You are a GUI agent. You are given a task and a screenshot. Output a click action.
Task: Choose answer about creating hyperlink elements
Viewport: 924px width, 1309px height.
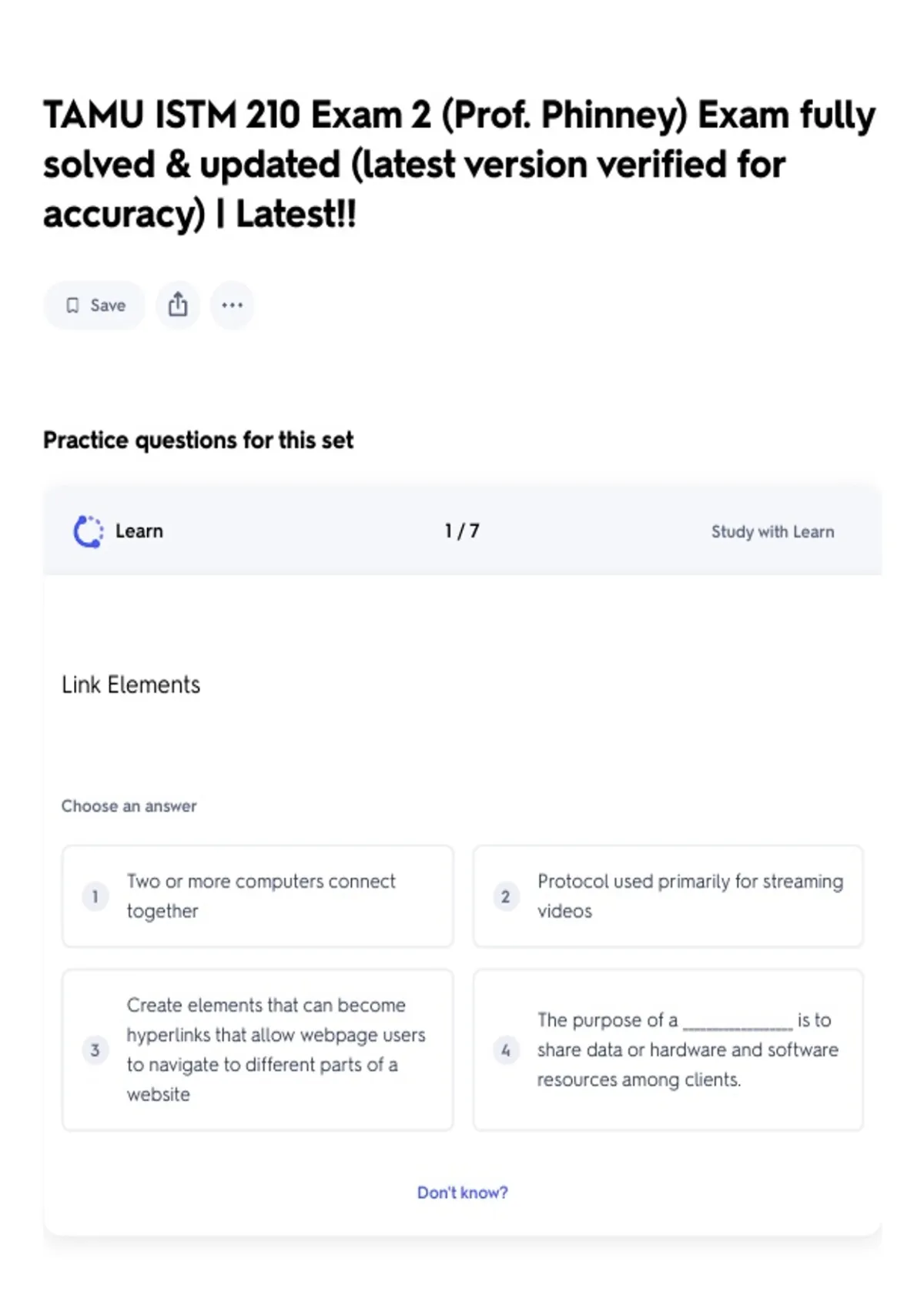tap(257, 1050)
